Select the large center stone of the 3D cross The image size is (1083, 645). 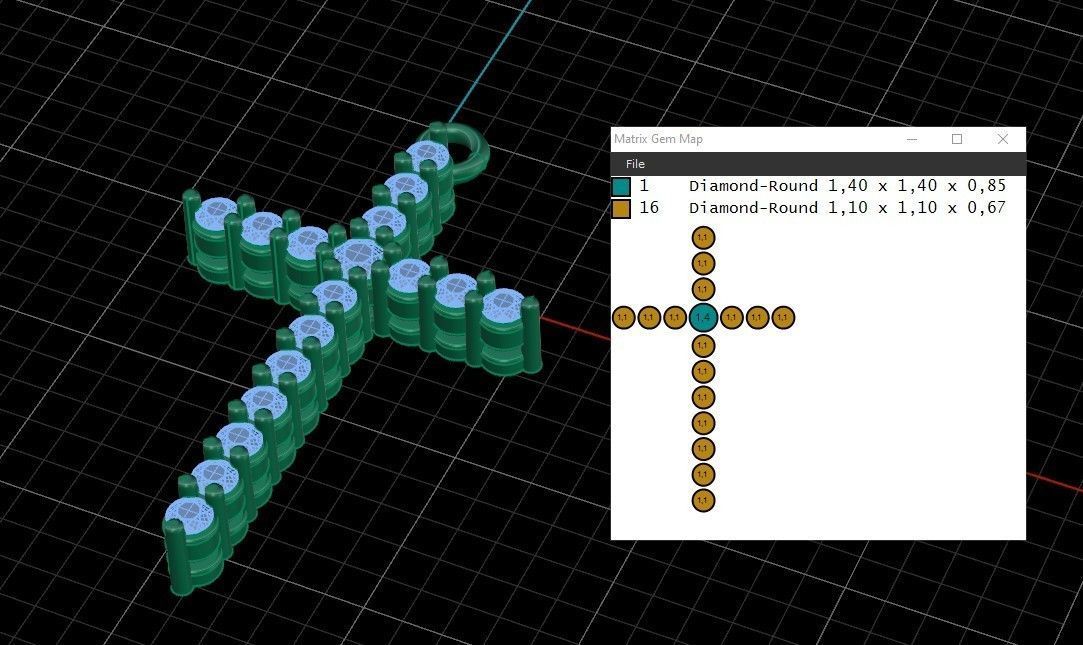(359, 254)
